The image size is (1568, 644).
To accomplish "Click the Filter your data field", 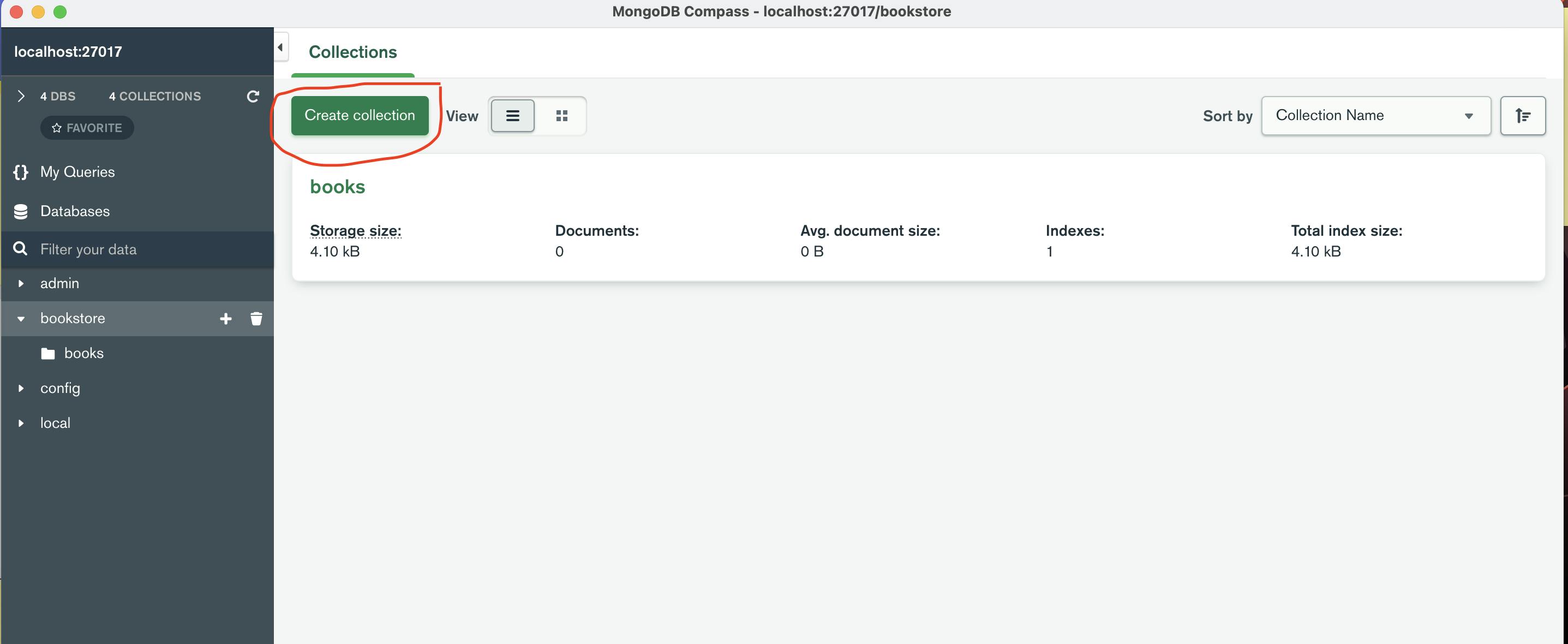I will click(x=137, y=249).
